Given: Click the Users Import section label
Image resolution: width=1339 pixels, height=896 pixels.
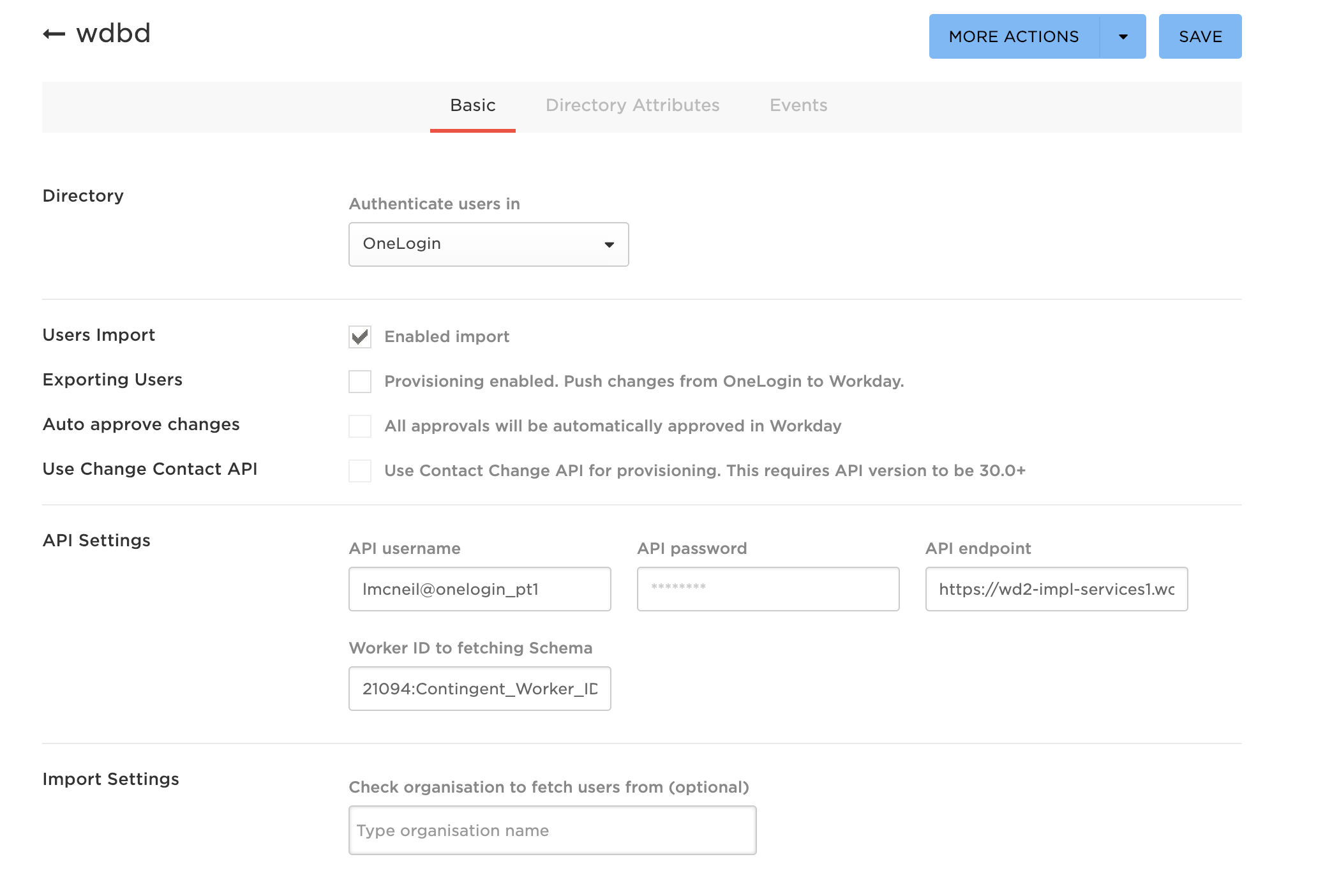Looking at the screenshot, I should tap(99, 335).
